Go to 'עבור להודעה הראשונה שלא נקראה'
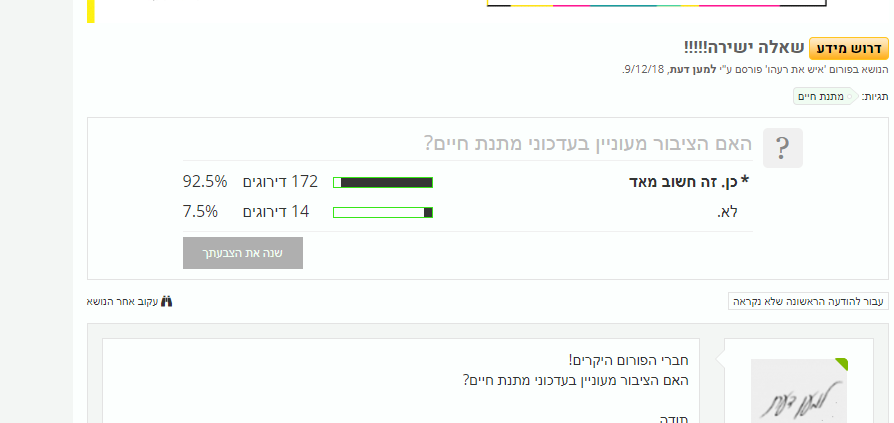The image size is (894, 423). [x=808, y=301]
